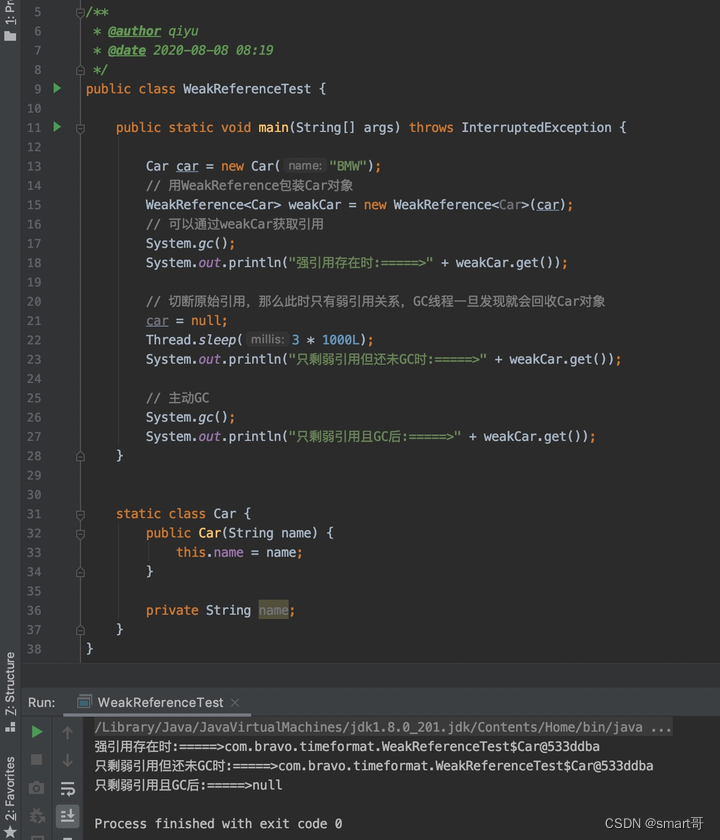Click weakCar variable declaration on line 15
The image size is (720, 840).
(x=314, y=205)
